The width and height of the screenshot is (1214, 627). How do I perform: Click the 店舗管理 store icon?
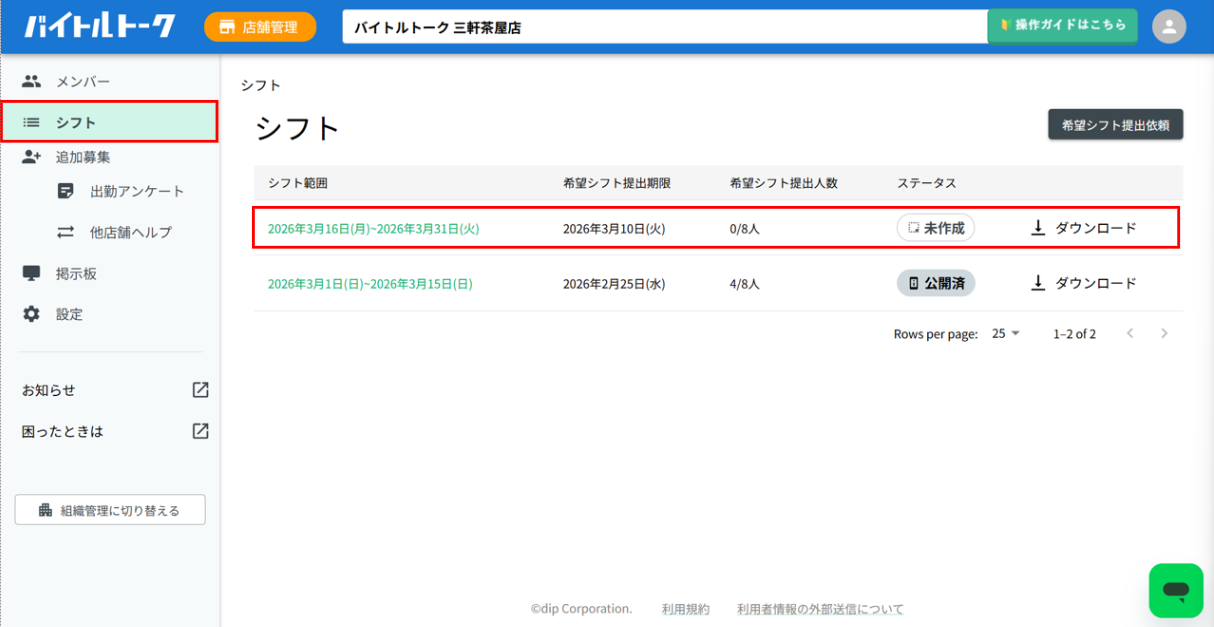coord(227,27)
